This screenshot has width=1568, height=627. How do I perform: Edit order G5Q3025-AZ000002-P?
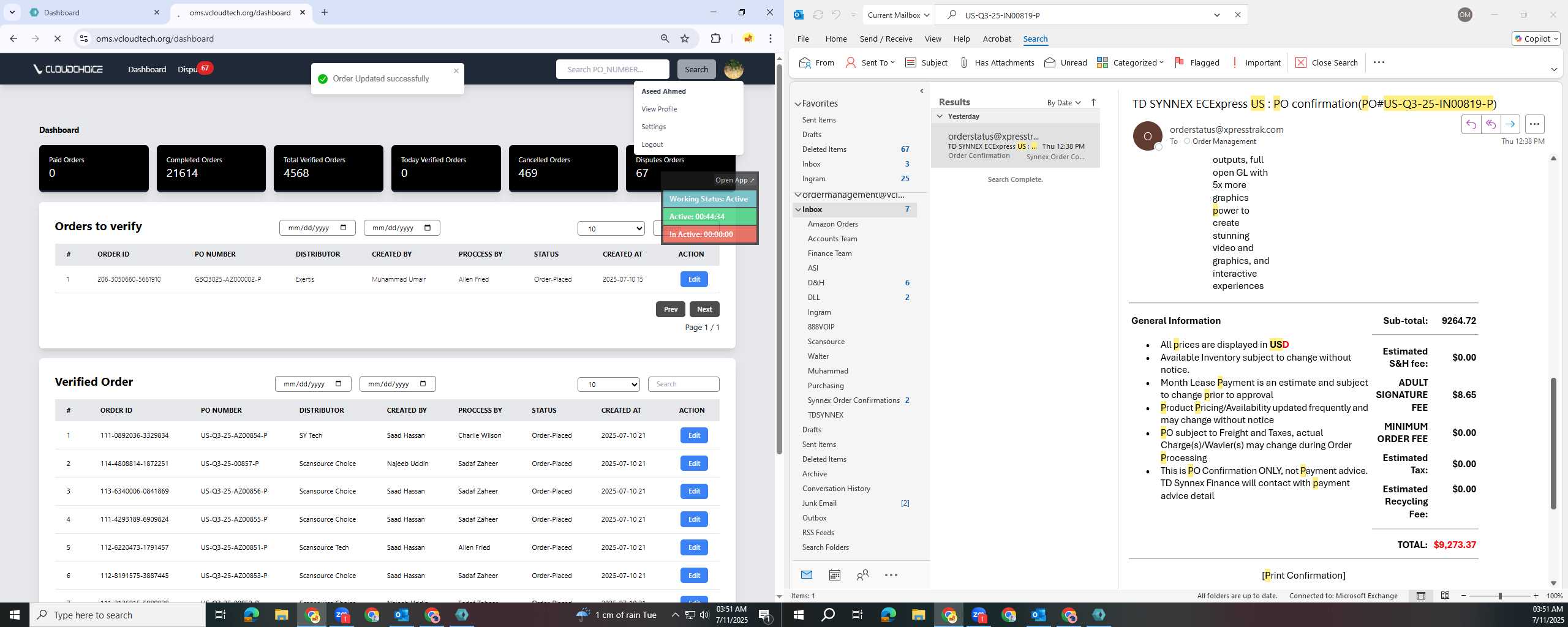coord(694,279)
